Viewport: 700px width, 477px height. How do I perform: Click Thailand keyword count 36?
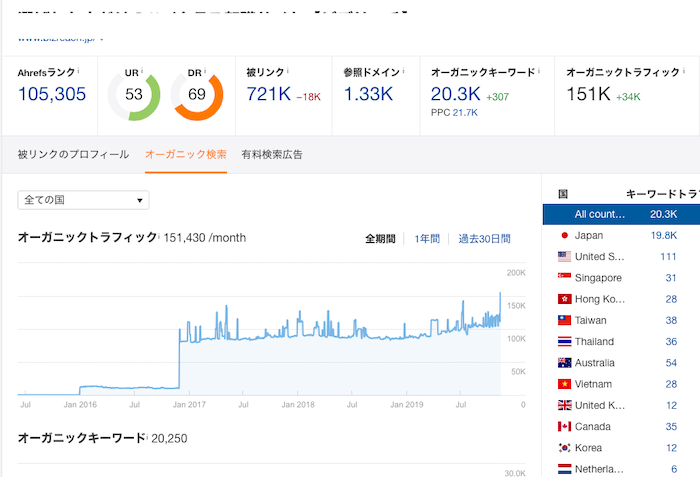coord(671,341)
